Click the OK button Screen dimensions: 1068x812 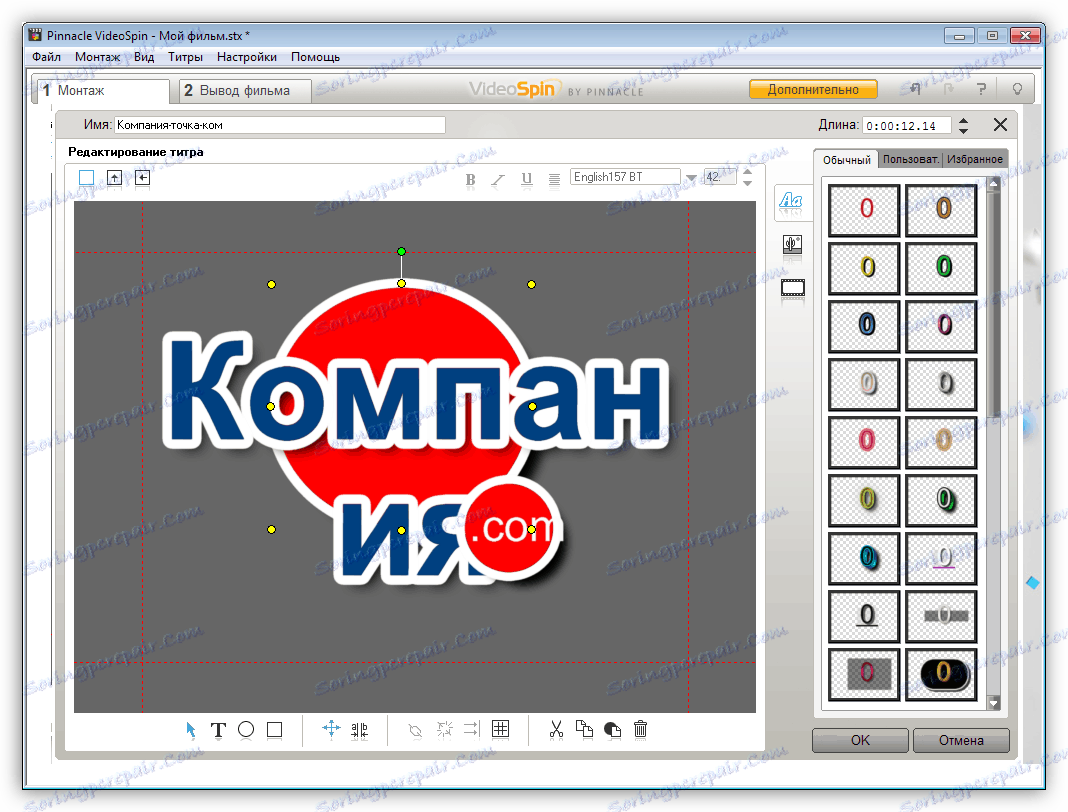[860, 740]
